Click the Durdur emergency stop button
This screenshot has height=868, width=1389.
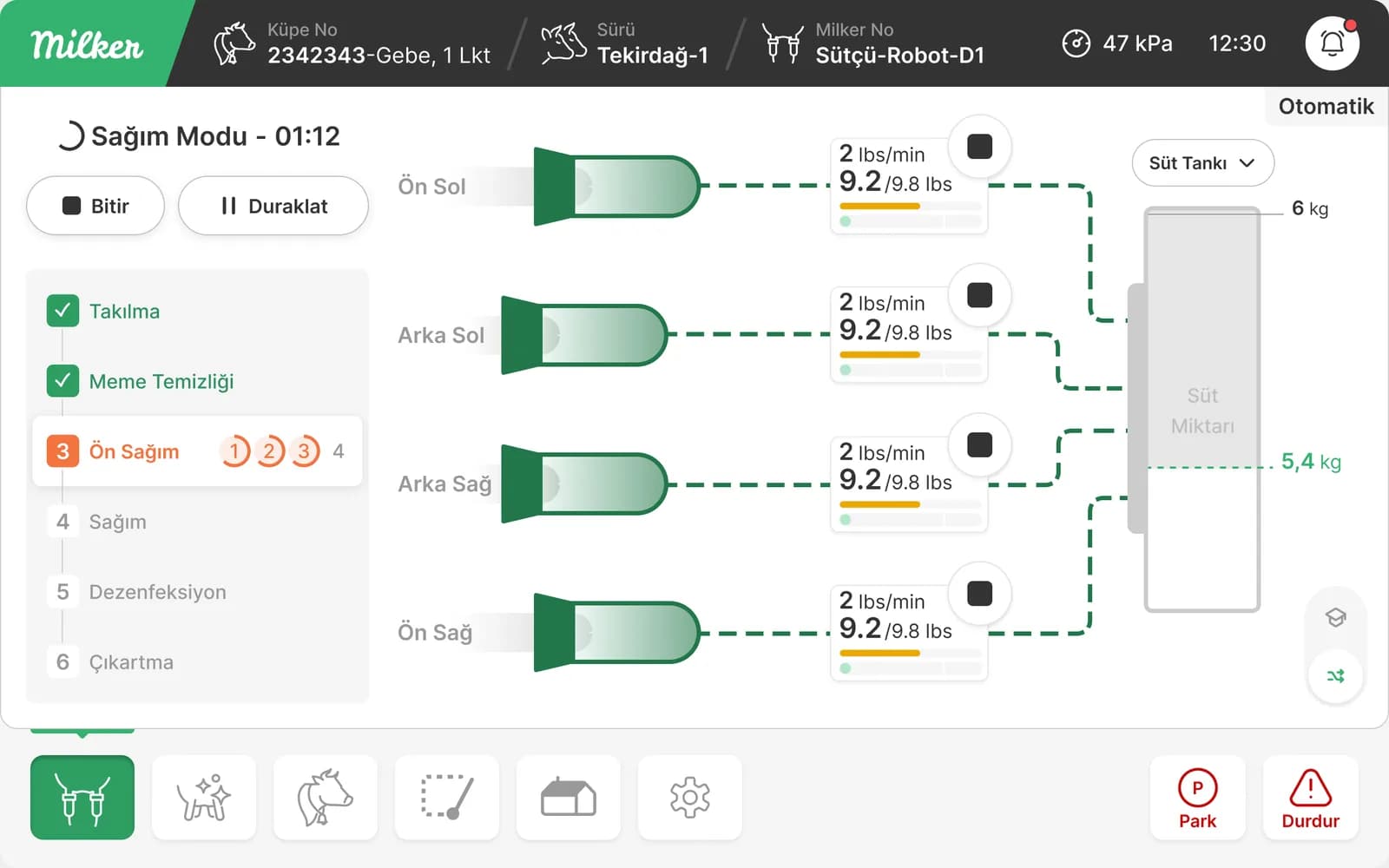1311,798
